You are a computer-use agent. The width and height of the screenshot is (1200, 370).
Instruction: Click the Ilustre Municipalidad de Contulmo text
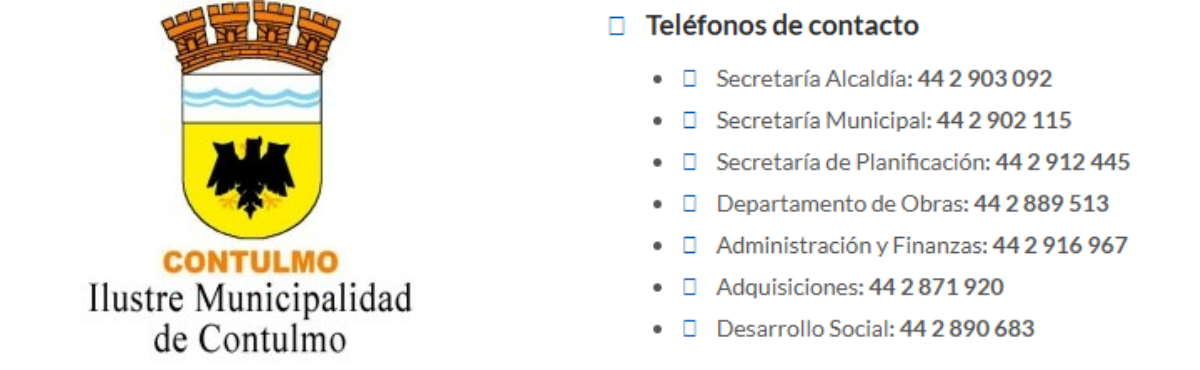click(250, 318)
